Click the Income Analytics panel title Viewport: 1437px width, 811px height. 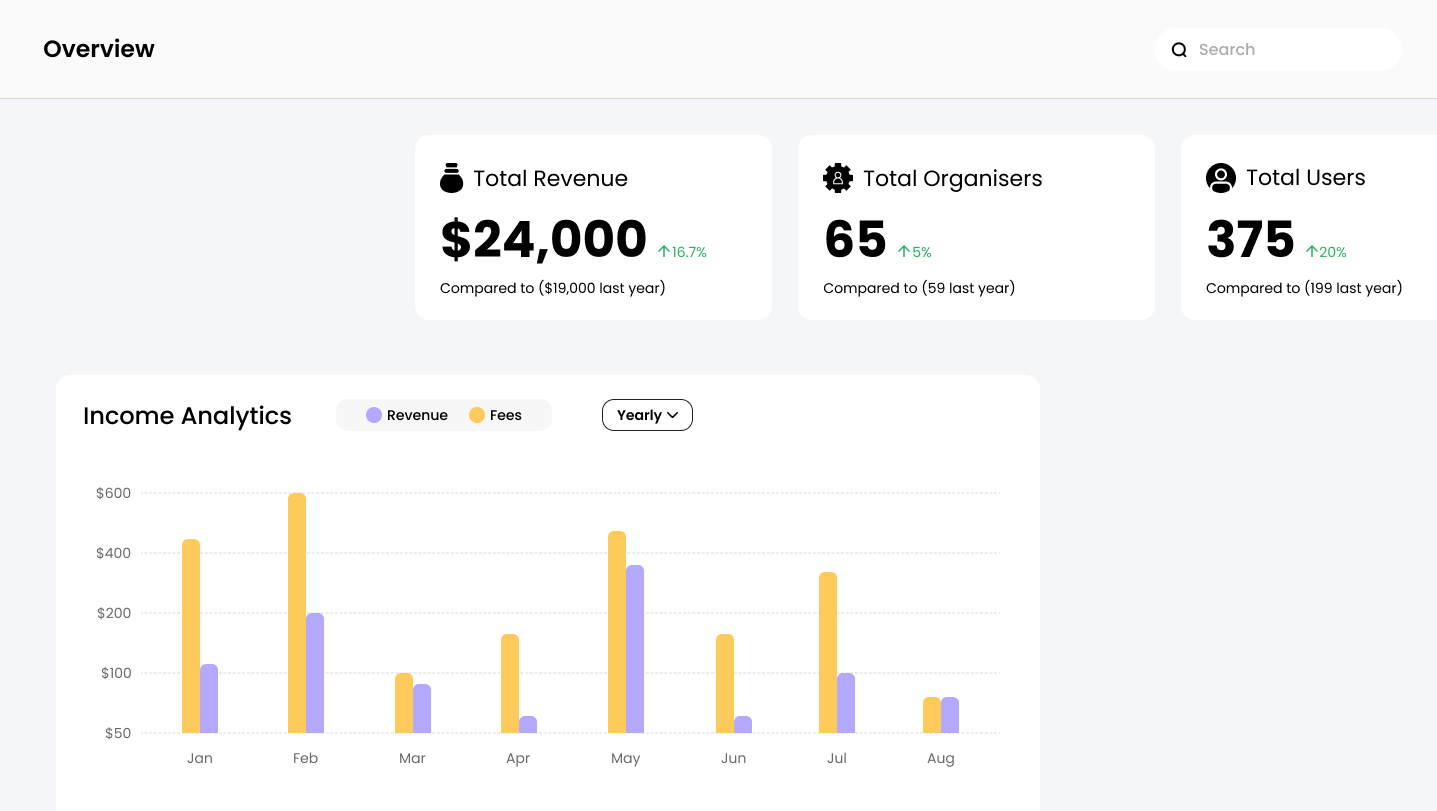click(x=186, y=415)
